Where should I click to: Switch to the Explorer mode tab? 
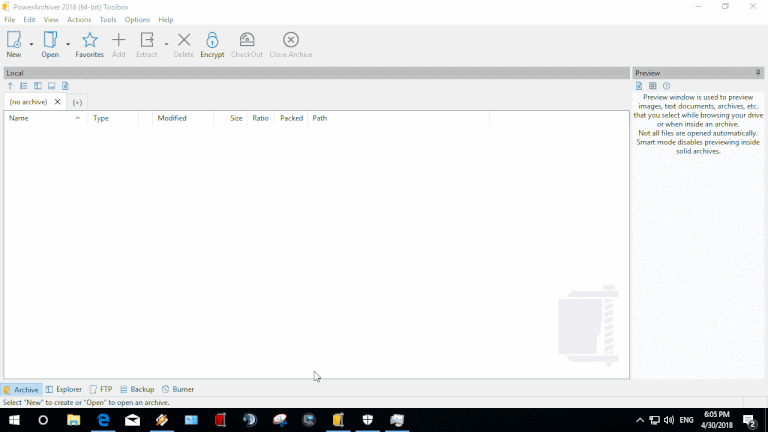tap(64, 389)
